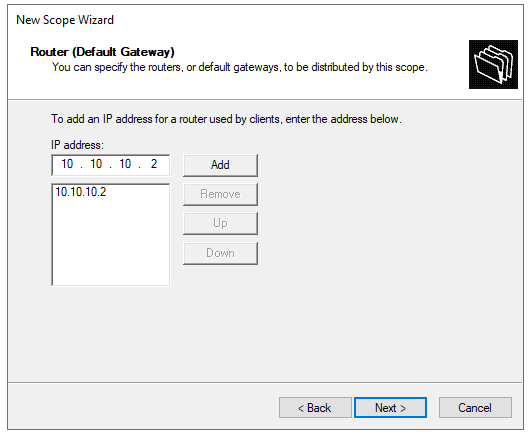Click the last octet showing 2
Viewport: 531px width, 438px height.
pos(154,164)
